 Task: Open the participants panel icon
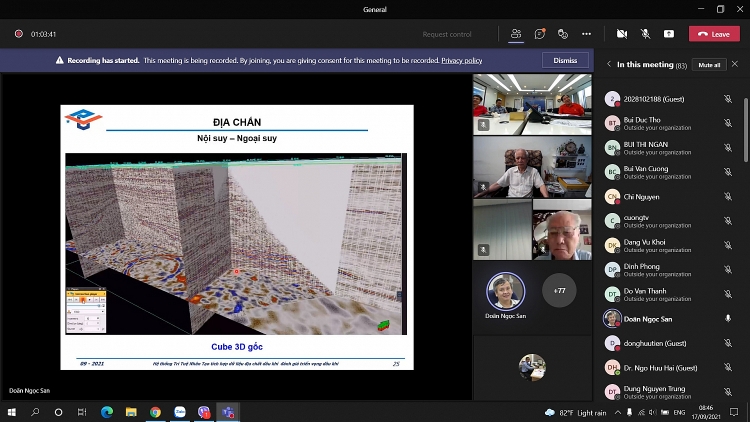pyautogui.click(x=516, y=34)
